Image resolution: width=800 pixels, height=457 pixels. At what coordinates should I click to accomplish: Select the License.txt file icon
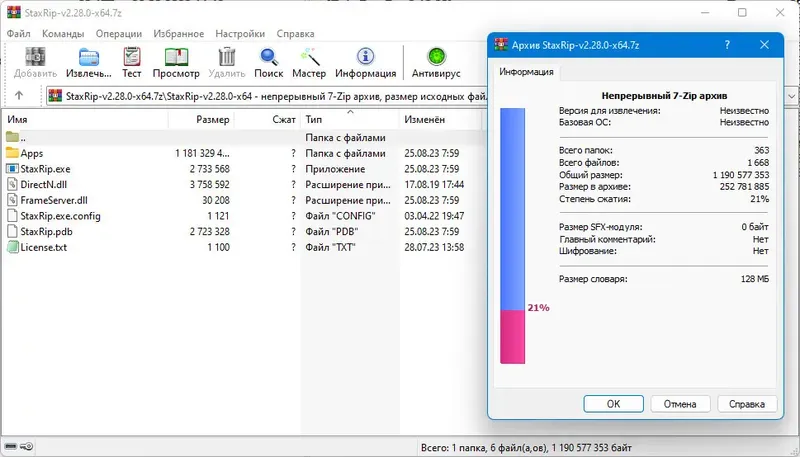click(12, 247)
